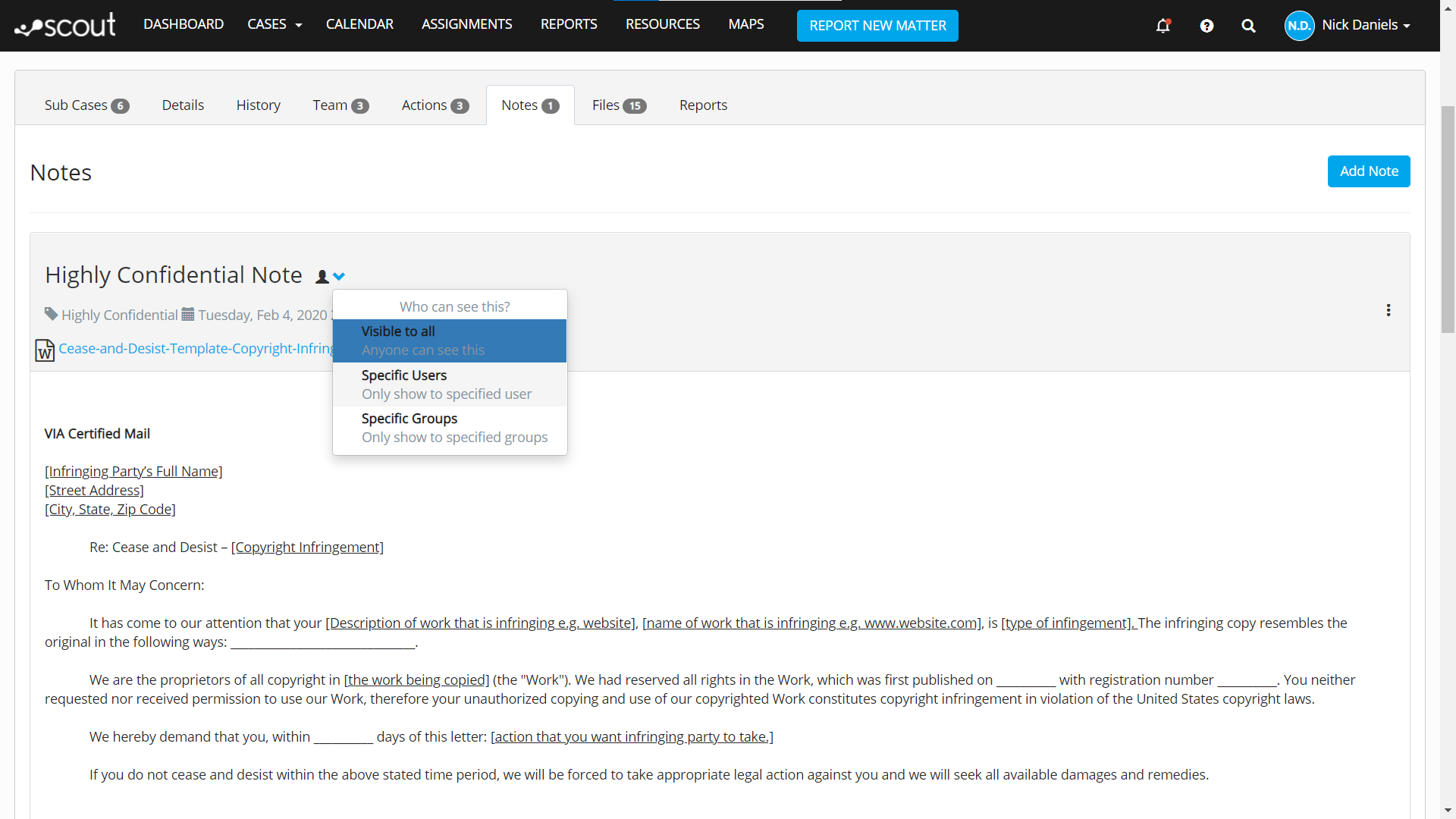Select Visible to all option
This screenshot has height=819, width=1456.
click(x=450, y=340)
